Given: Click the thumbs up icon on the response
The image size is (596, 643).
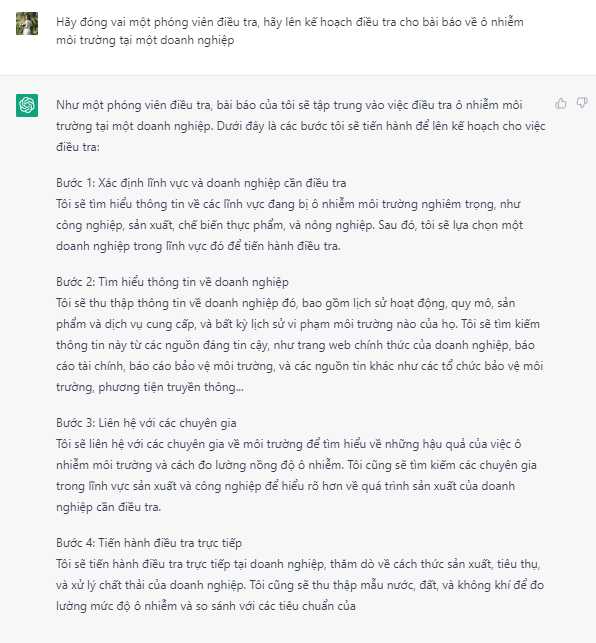Looking at the screenshot, I should tap(561, 103).
